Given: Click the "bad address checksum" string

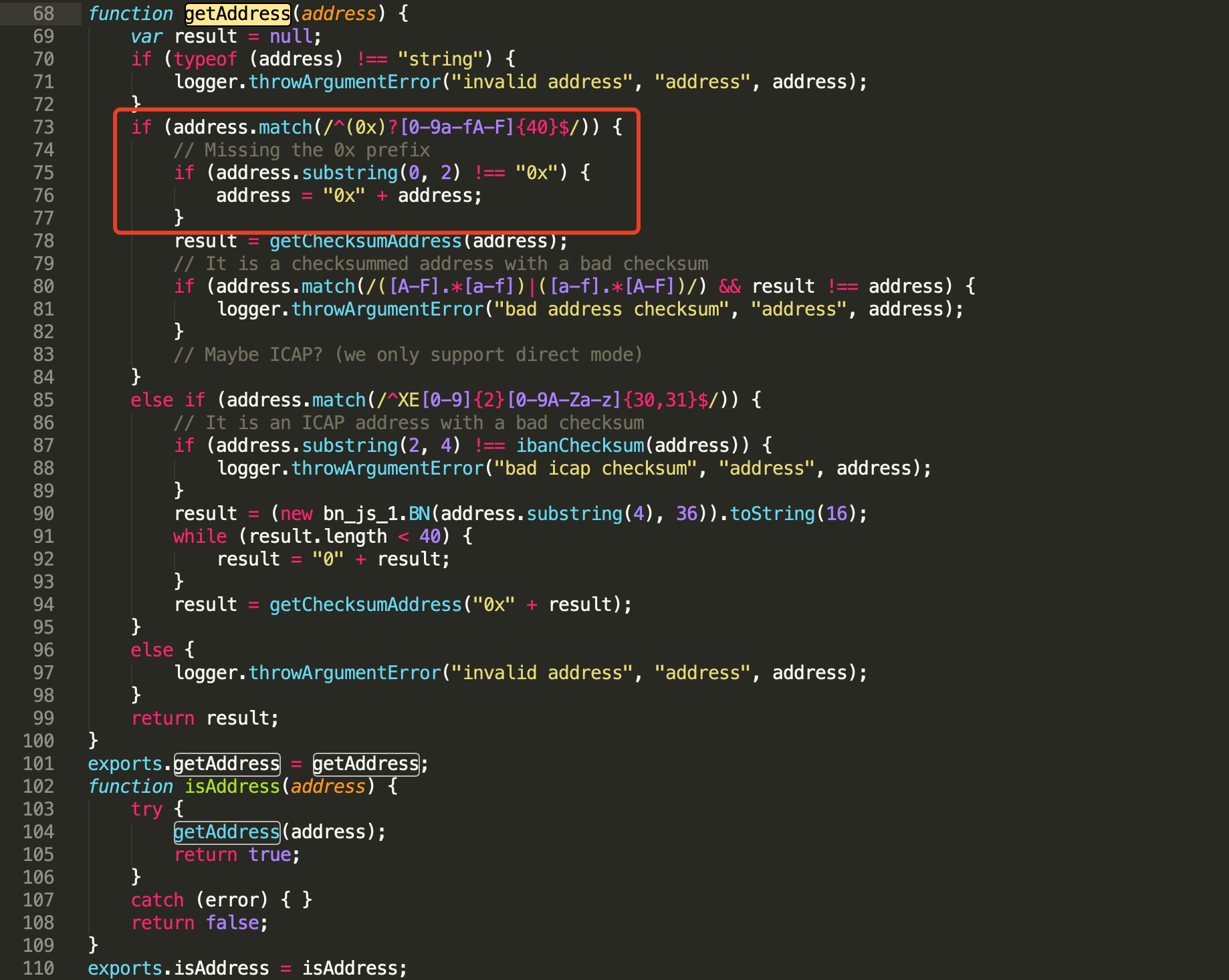Looking at the screenshot, I should 611,309.
